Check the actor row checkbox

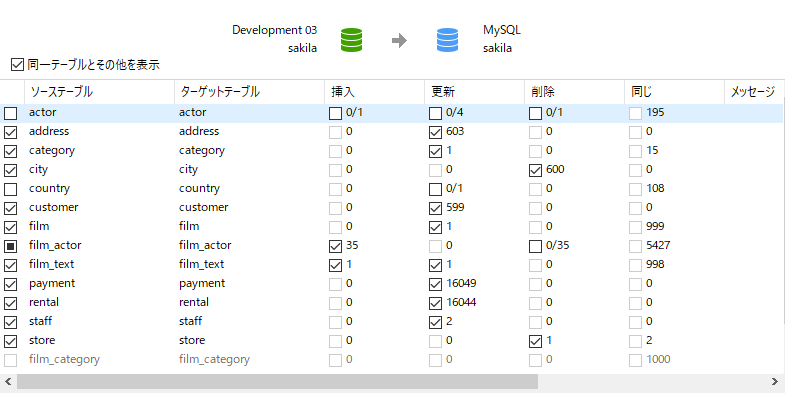[11, 114]
